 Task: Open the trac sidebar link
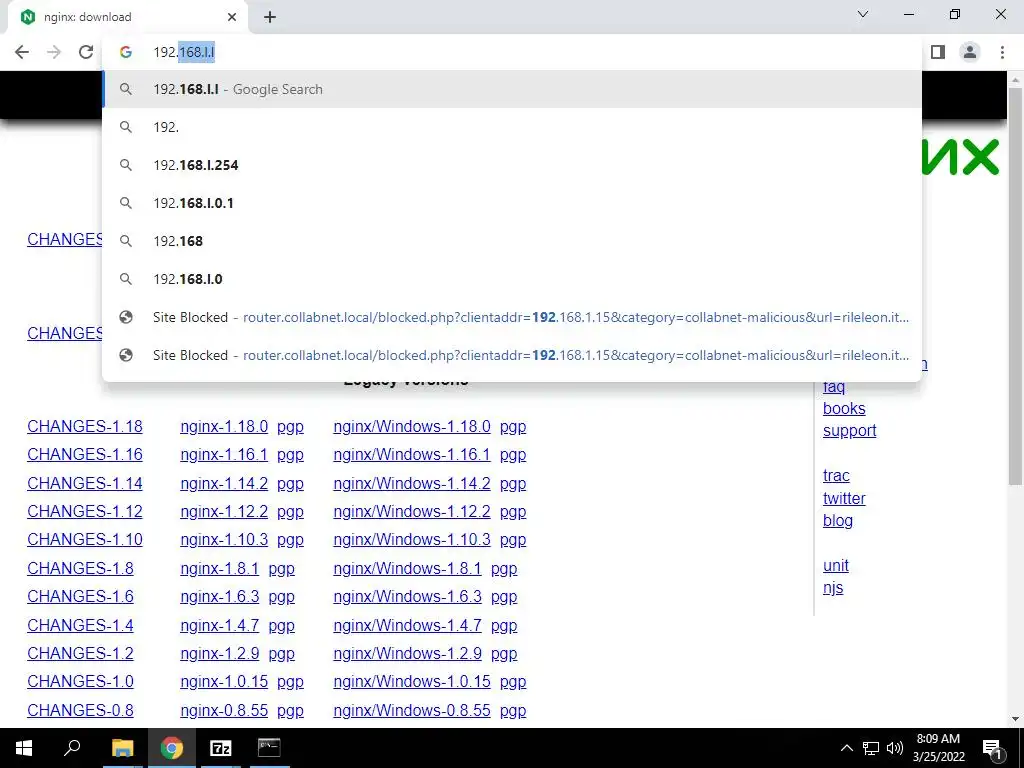[x=837, y=475]
